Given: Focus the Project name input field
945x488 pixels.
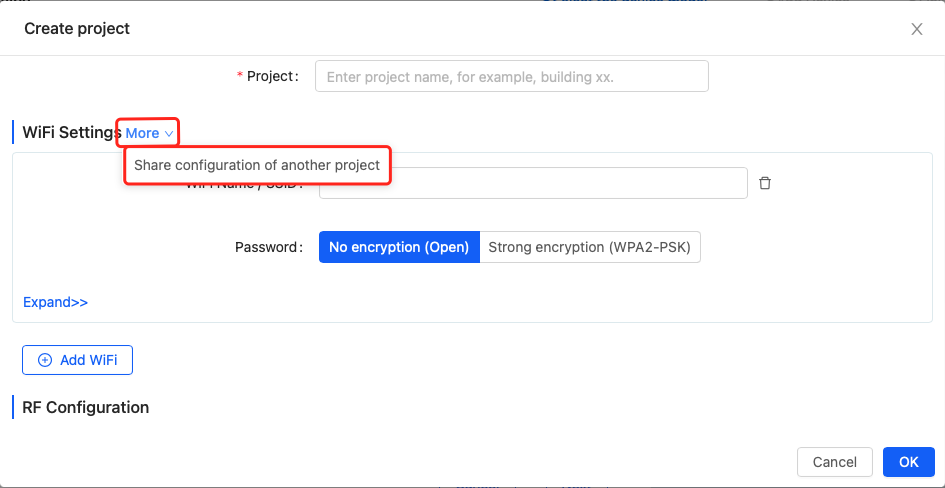Looking at the screenshot, I should point(512,77).
